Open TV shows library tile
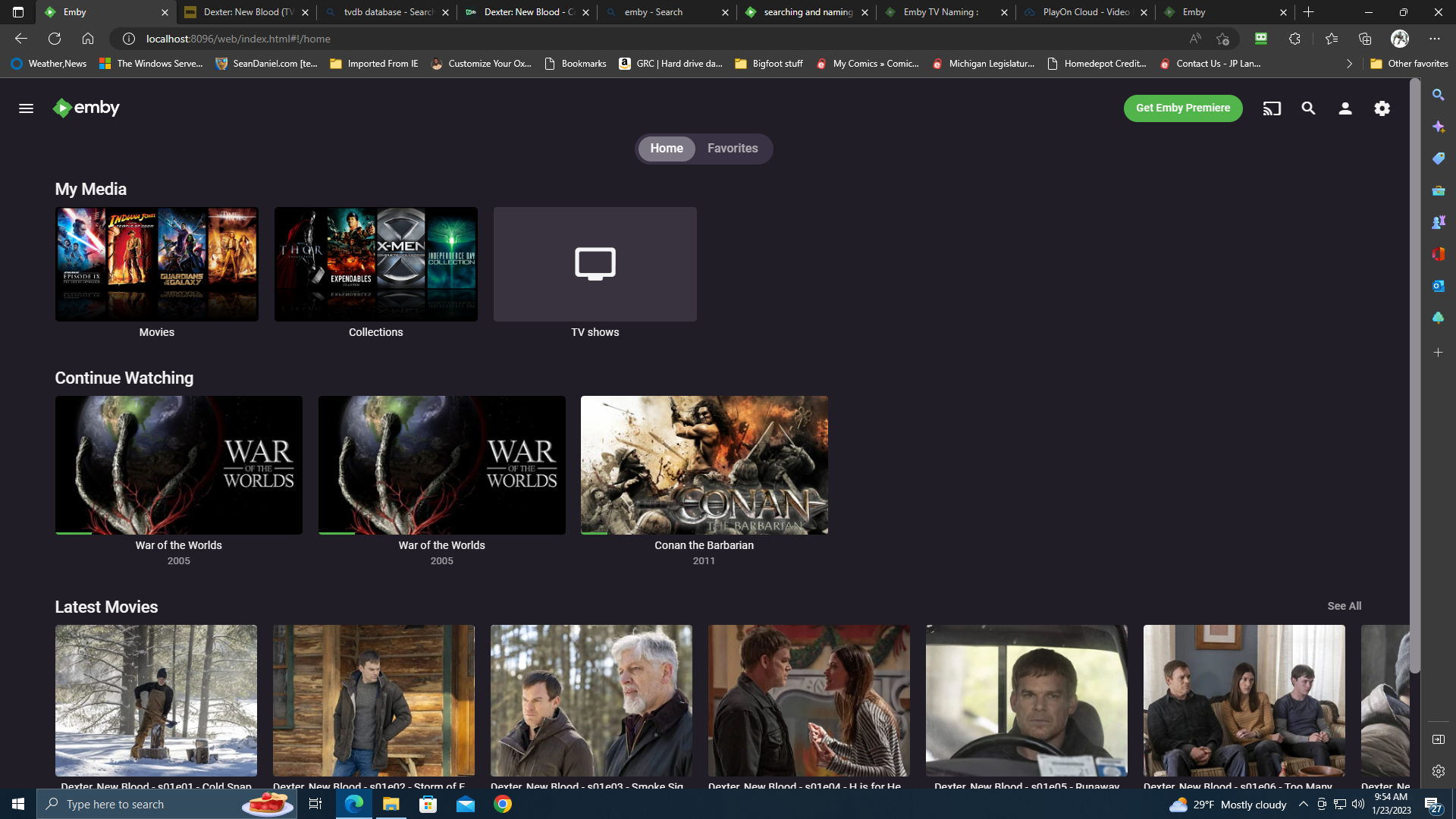Viewport: 1456px width, 819px height. (595, 264)
